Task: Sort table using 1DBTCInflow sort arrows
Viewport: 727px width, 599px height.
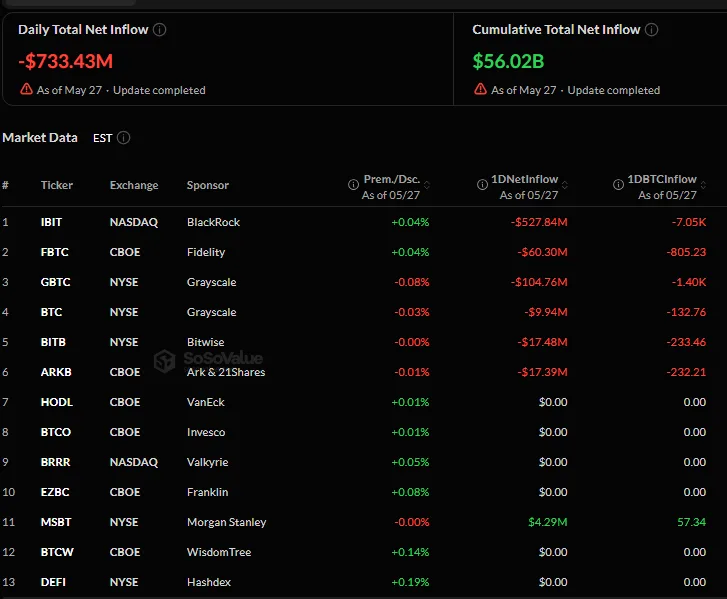Action: coord(703,185)
